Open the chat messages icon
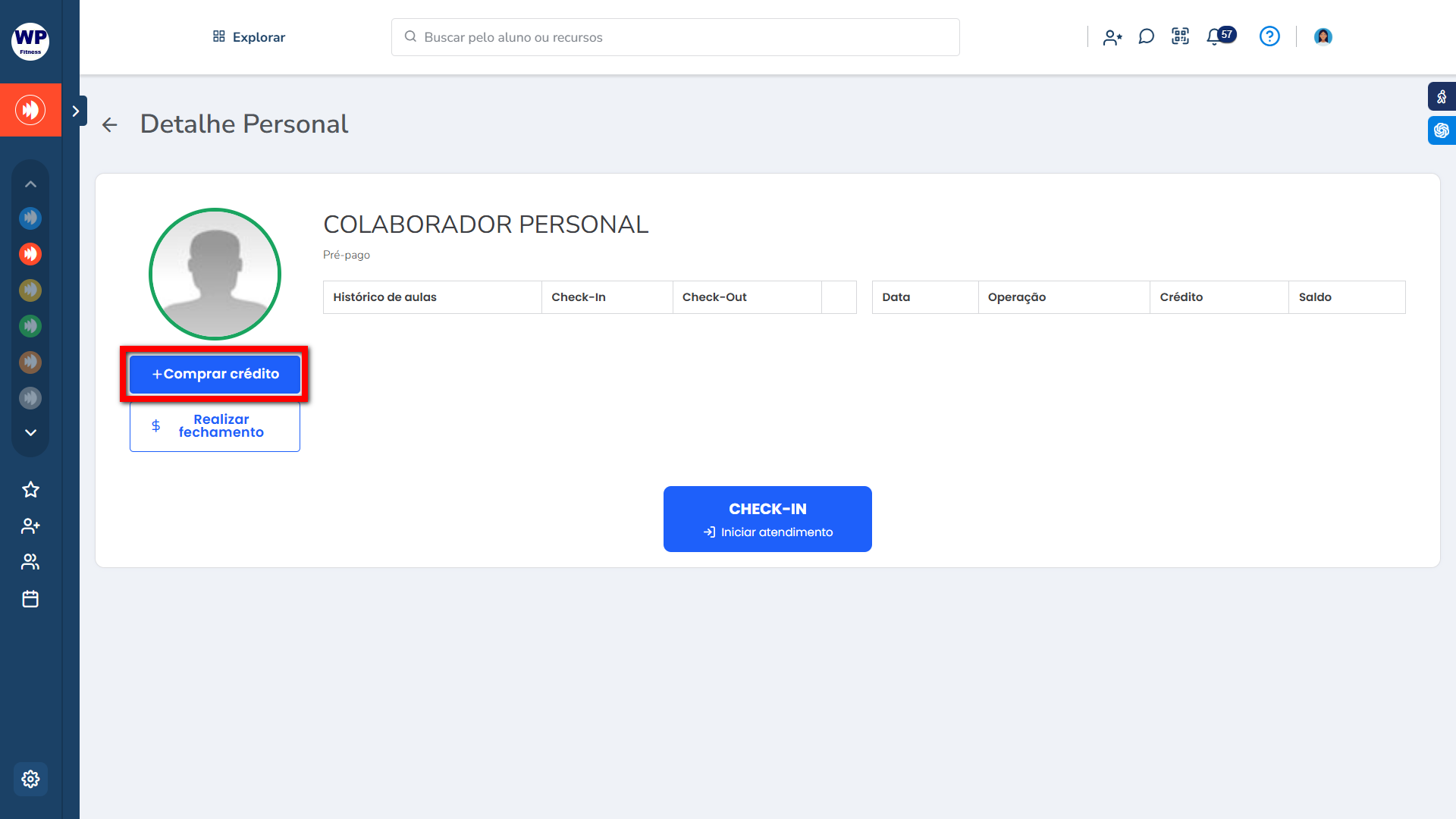Viewport: 1456px width, 819px height. (1146, 36)
